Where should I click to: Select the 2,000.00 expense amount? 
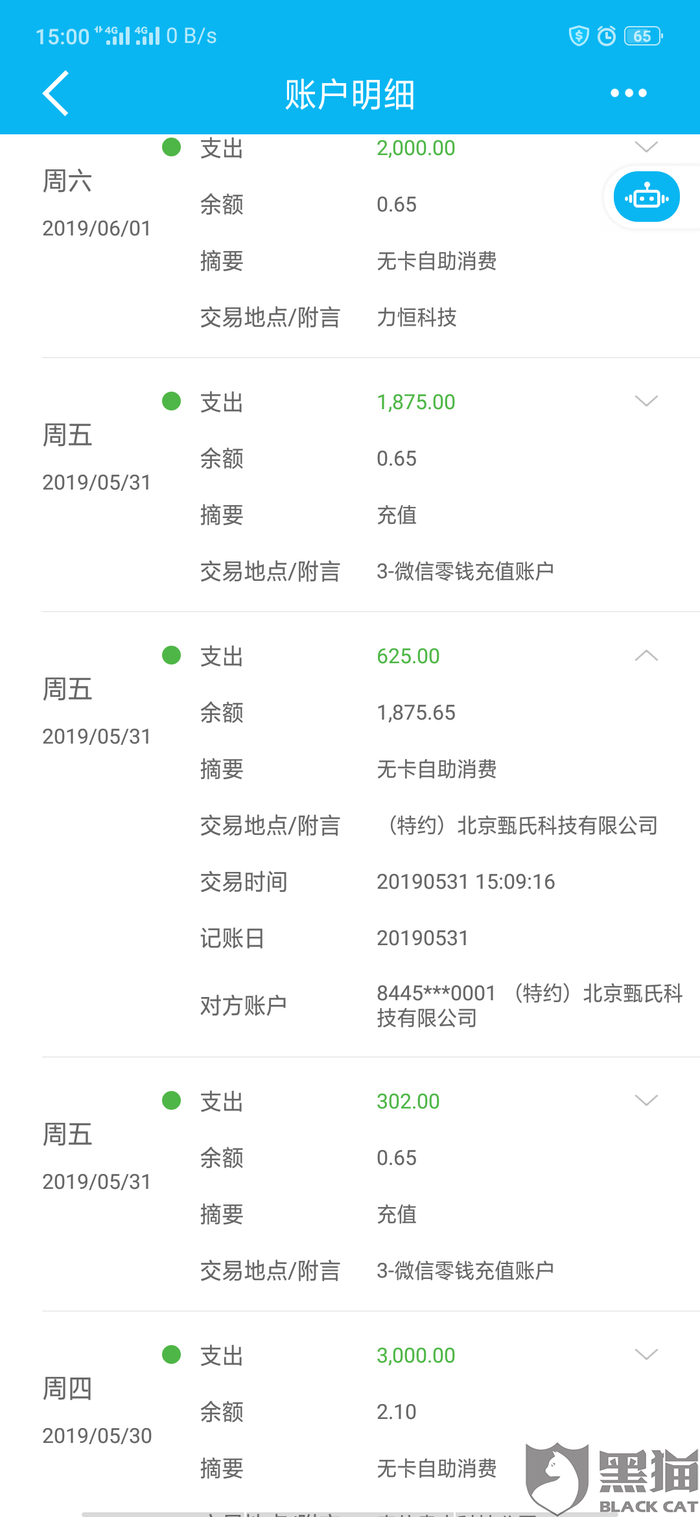coord(416,148)
